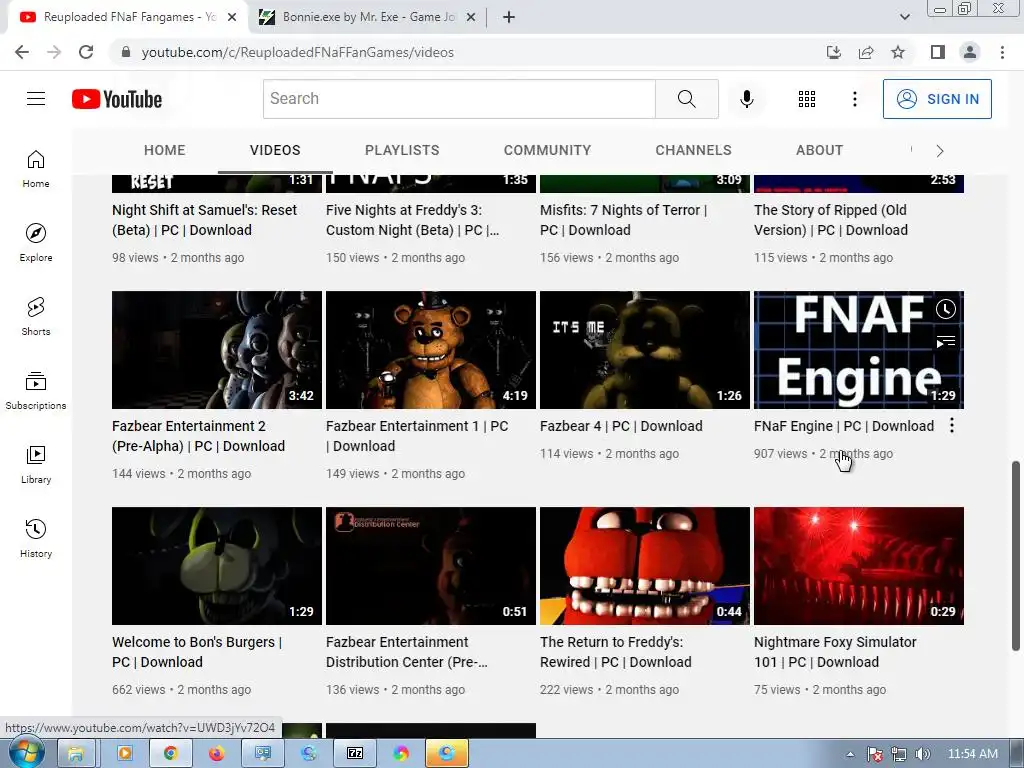1024x768 pixels.
Task: Open YouTube settings three-dot menu
Action: (854, 99)
